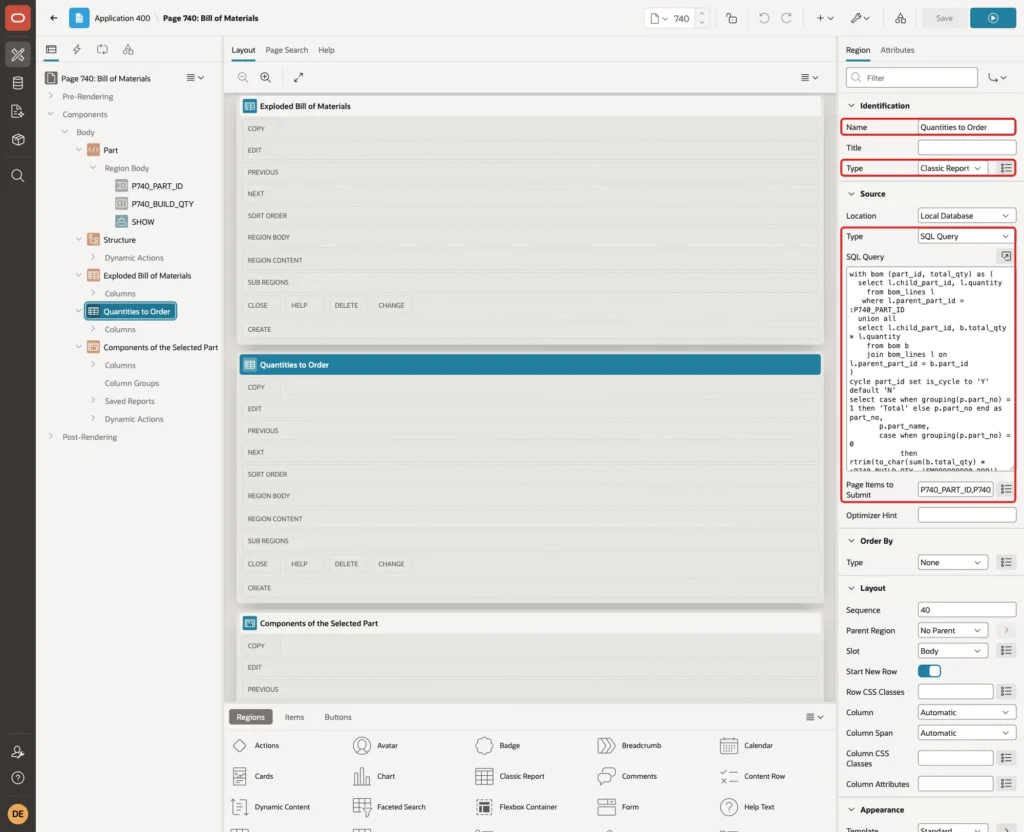Image resolution: width=1024 pixels, height=832 pixels.
Task: Go back using the arrow icon
Action: 54,18
